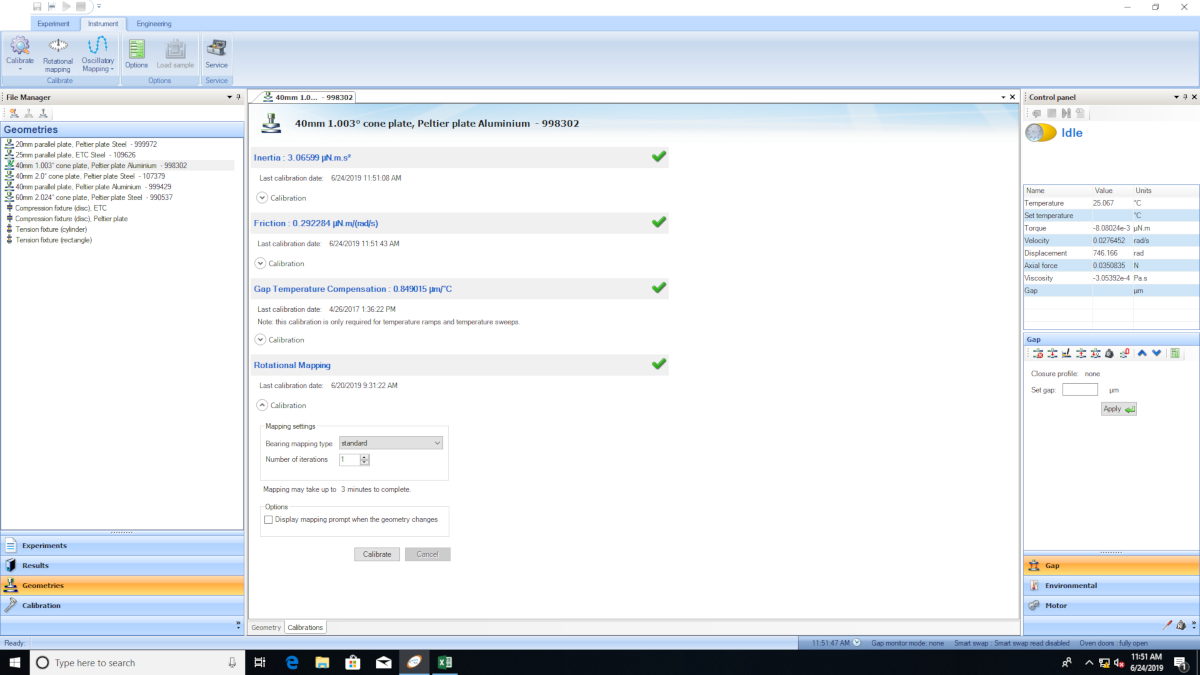The width and height of the screenshot is (1200, 675).
Task: Switch to the Engineering ribbon tab
Action: click(154, 23)
